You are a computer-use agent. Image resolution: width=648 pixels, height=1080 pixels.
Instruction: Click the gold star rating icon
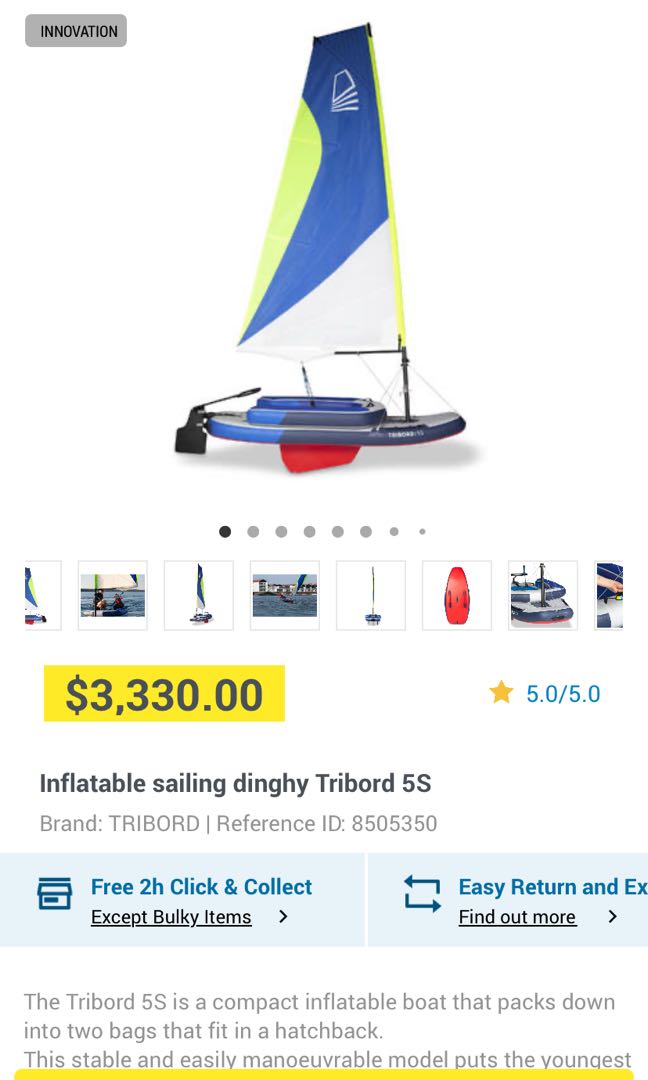click(x=501, y=692)
